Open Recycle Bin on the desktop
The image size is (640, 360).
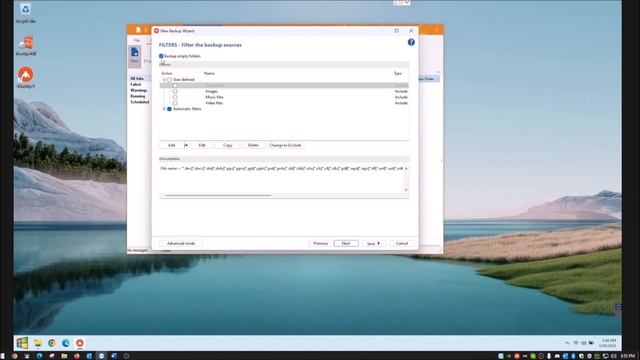click(25, 12)
